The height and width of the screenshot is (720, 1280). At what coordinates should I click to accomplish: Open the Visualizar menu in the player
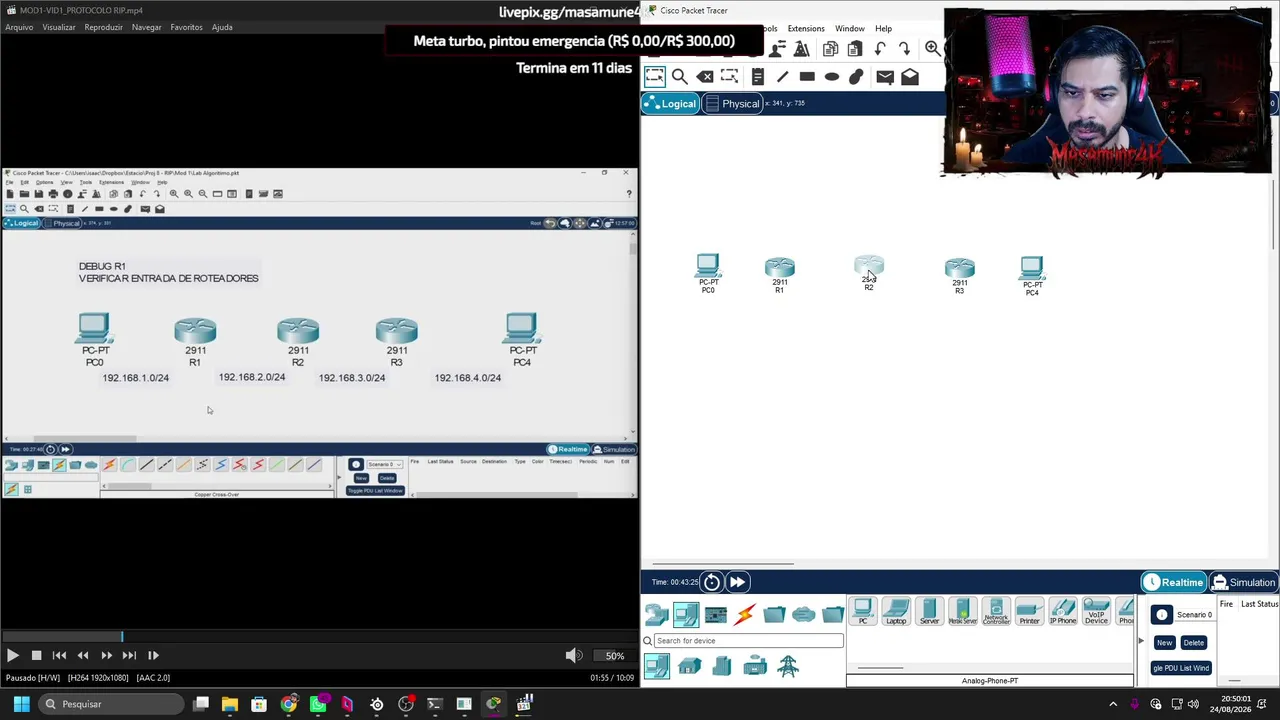[x=59, y=27]
